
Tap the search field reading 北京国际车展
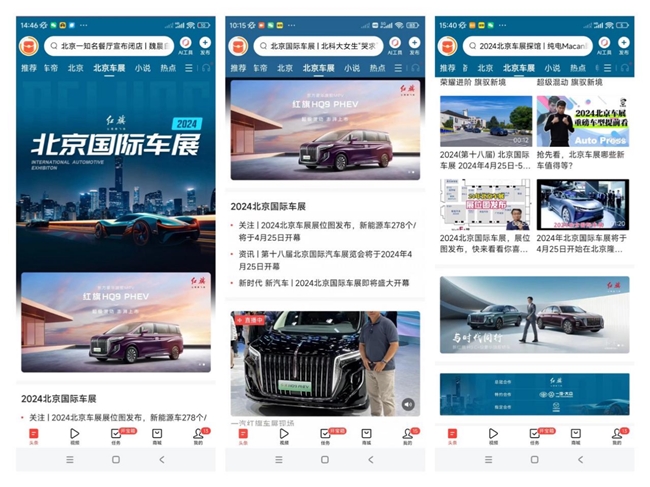tap(318, 46)
